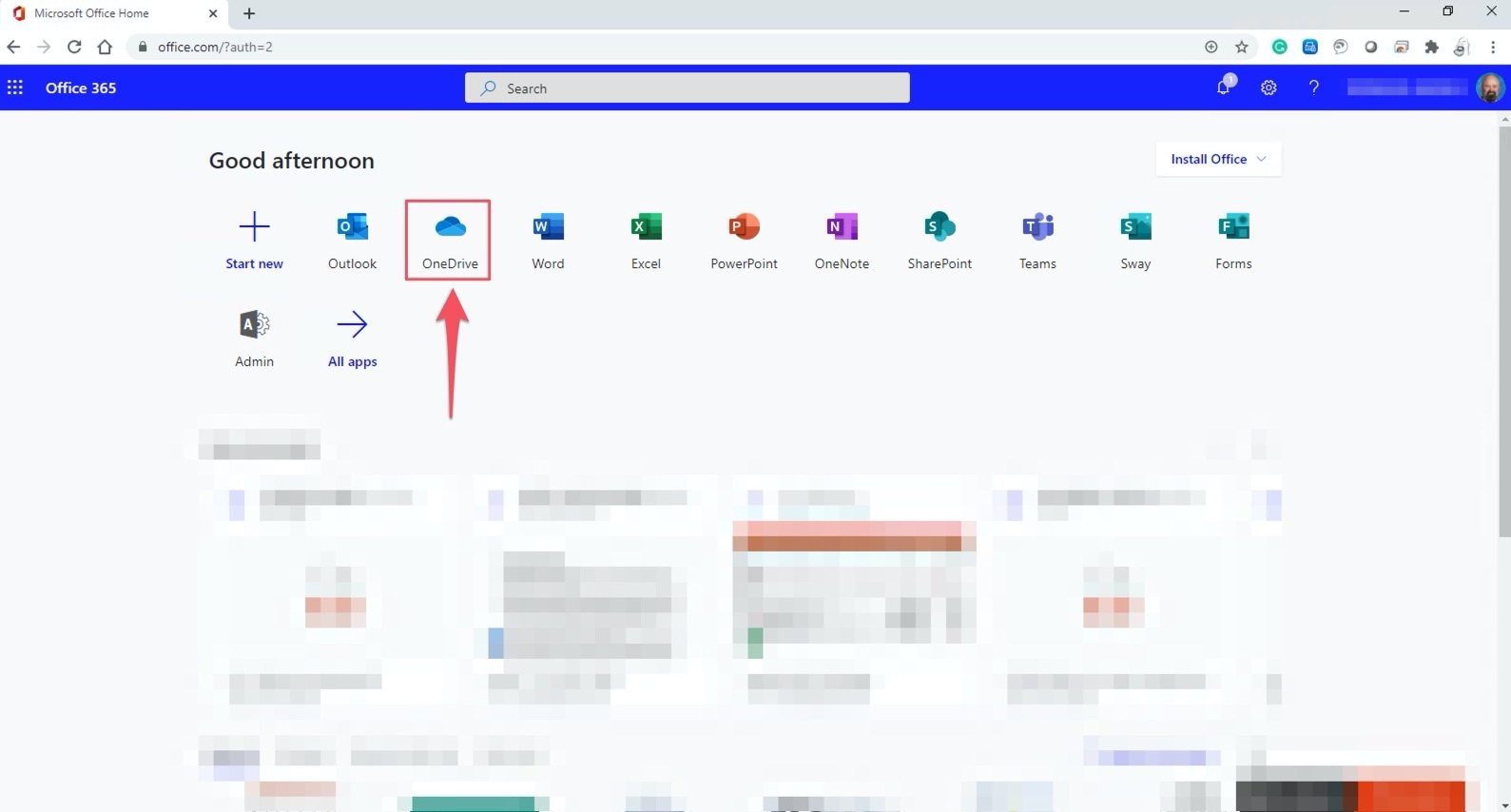Open Microsoft Forms
This screenshot has width=1511, height=812.
coord(1233,240)
